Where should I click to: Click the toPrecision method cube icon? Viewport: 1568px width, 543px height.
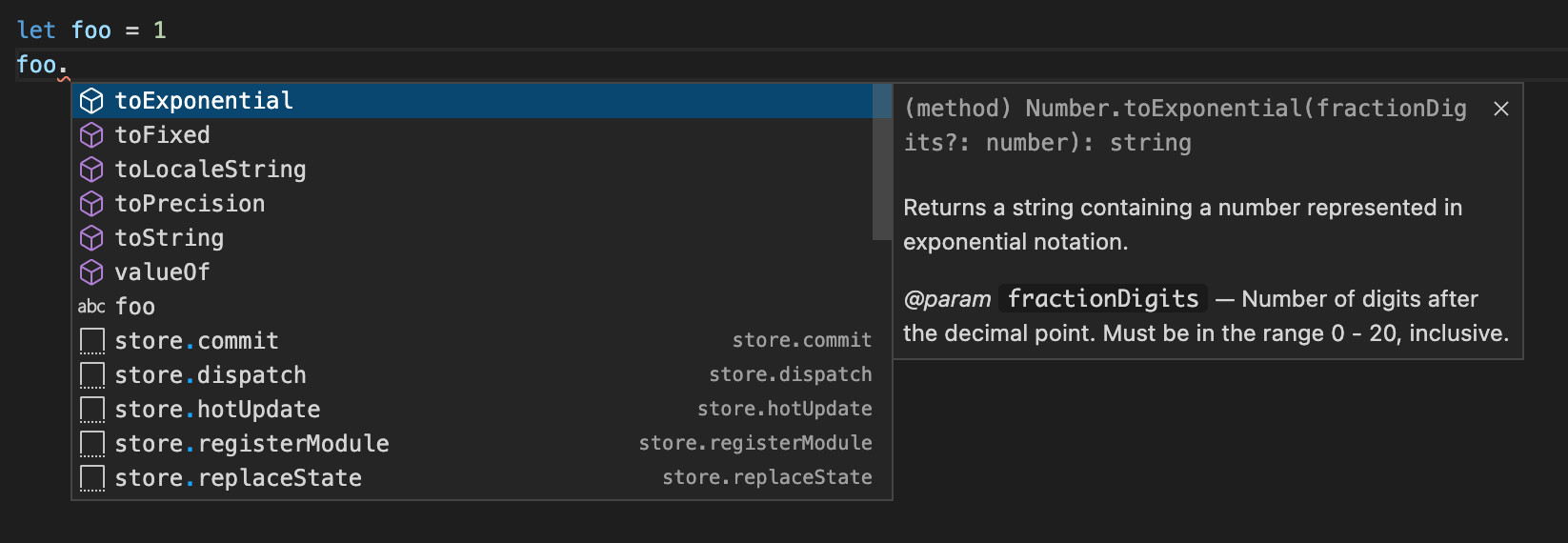pyautogui.click(x=91, y=204)
